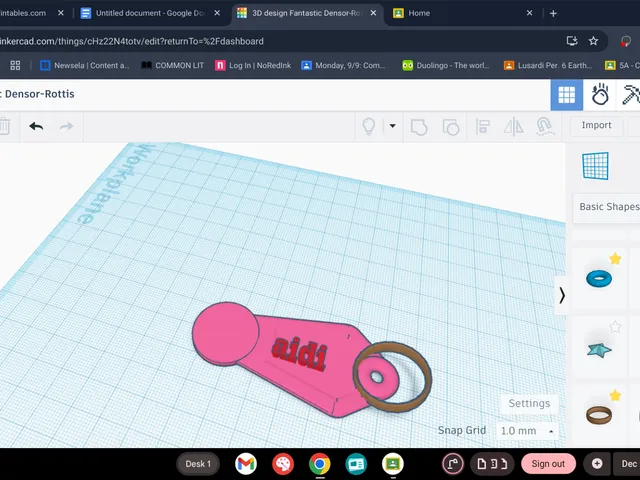Open the Blocks pickaxe icon
The image size is (640, 480).
click(630, 94)
